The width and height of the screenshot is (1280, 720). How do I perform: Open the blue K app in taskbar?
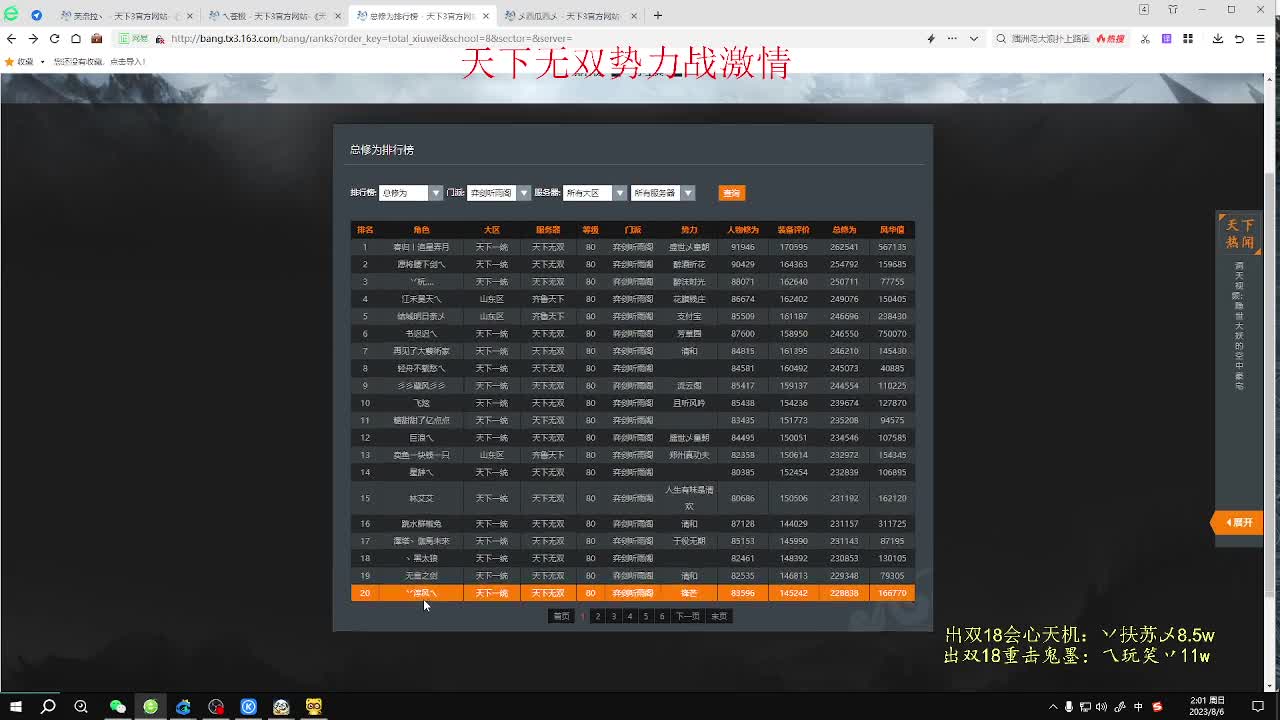tap(249, 706)
